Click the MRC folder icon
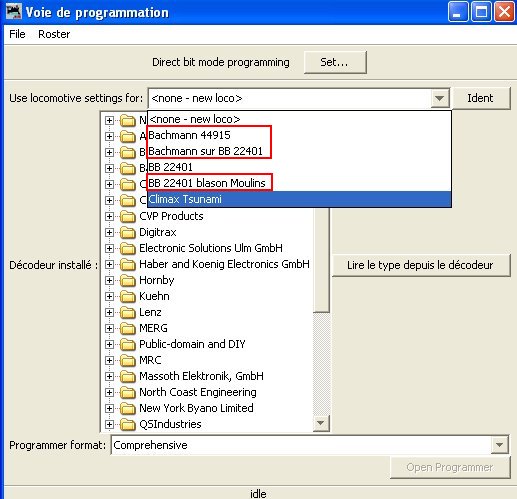This screenshot has height=499, width=517. pos(128,361)
